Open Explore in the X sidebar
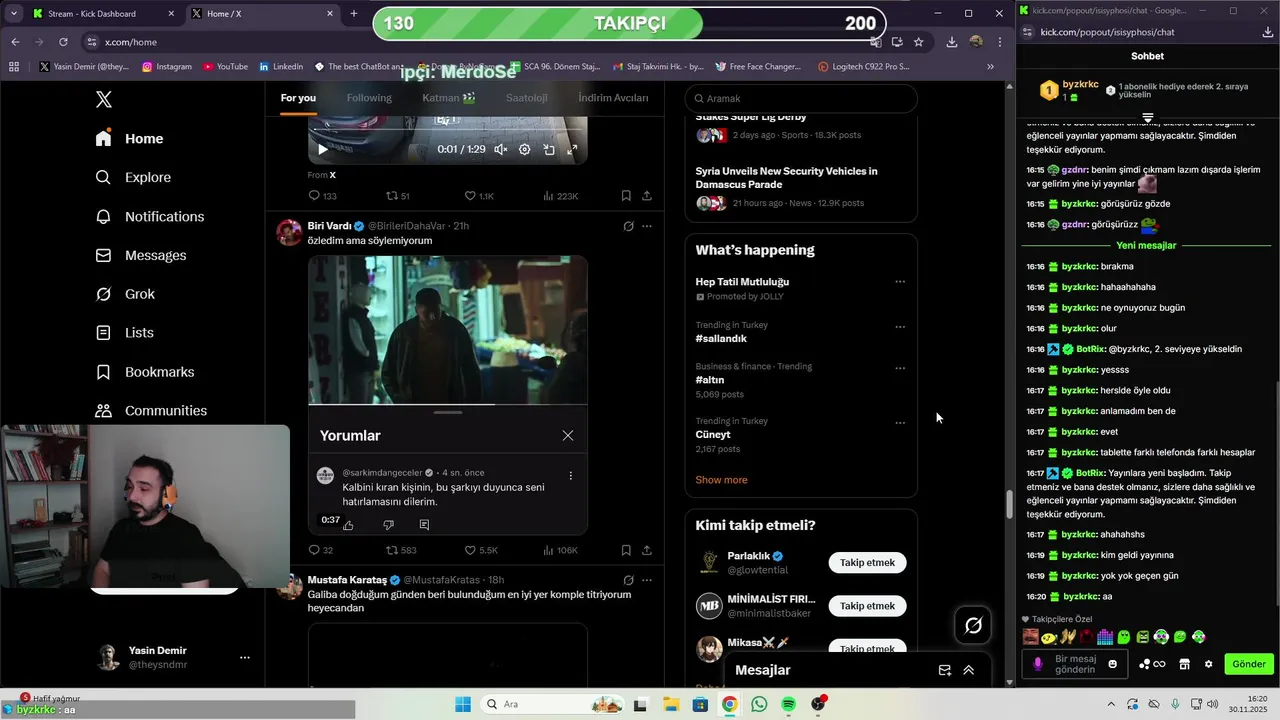 point(133,177)
